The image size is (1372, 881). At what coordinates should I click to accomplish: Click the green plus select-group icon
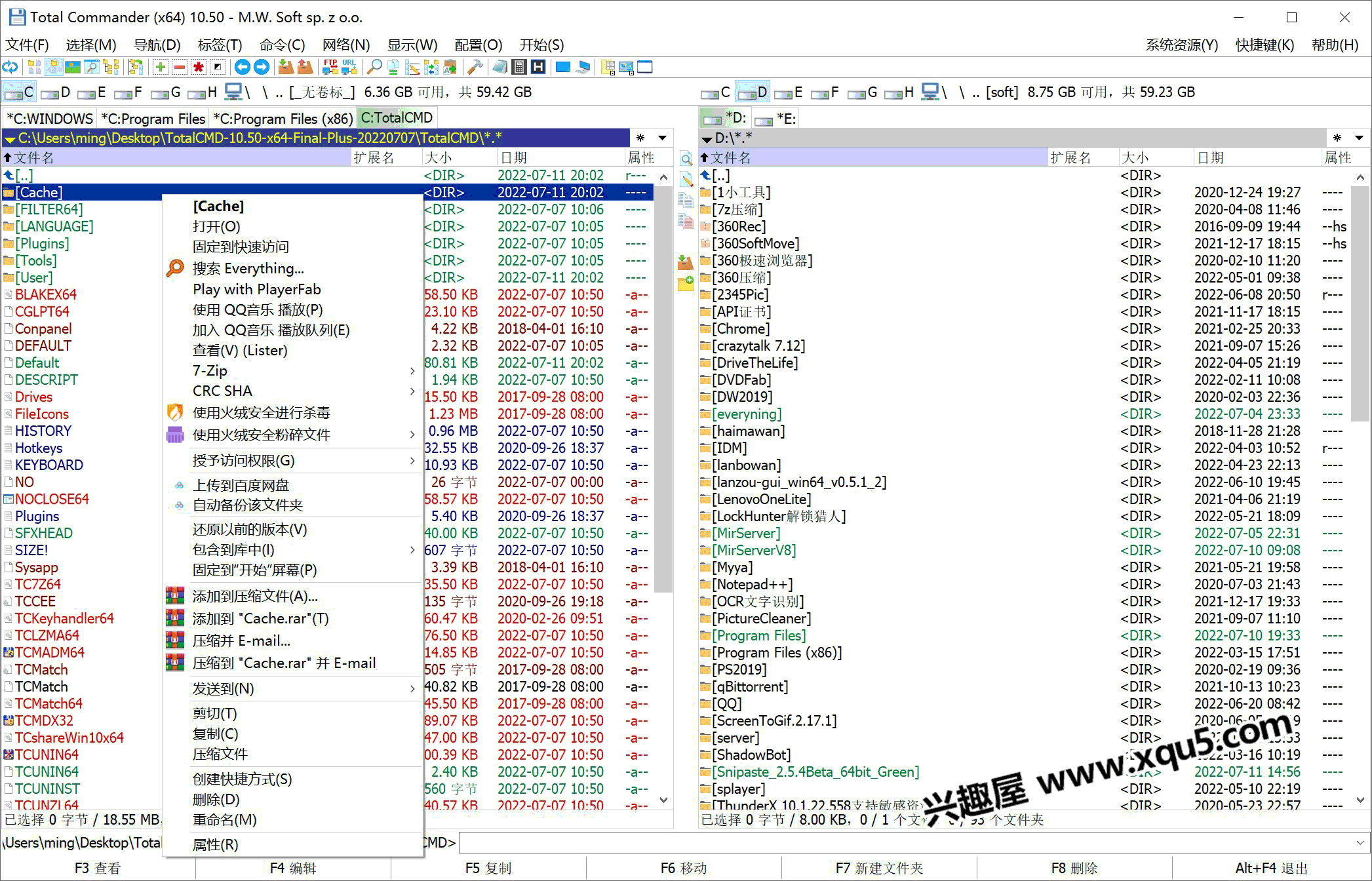[161, 67]
